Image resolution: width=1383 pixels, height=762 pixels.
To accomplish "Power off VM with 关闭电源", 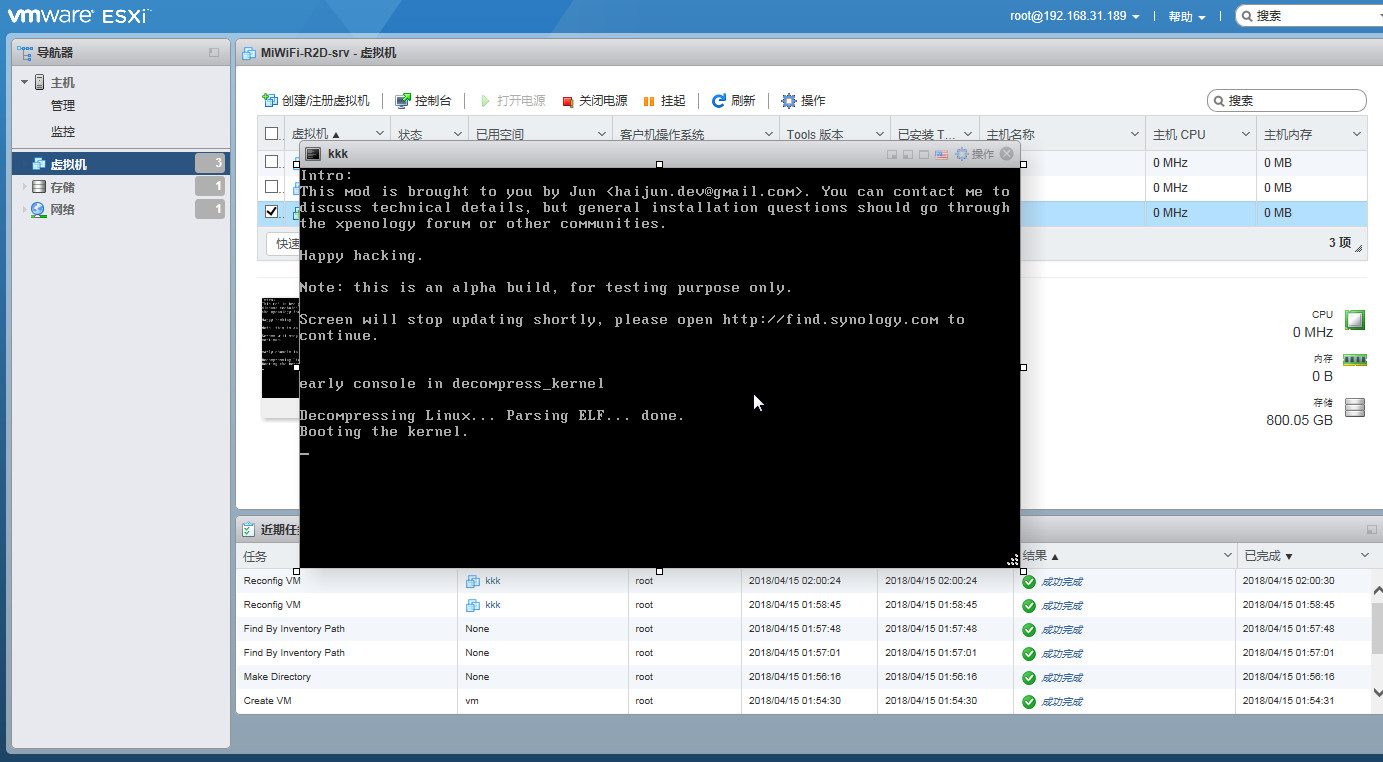I will click(594, 101).
